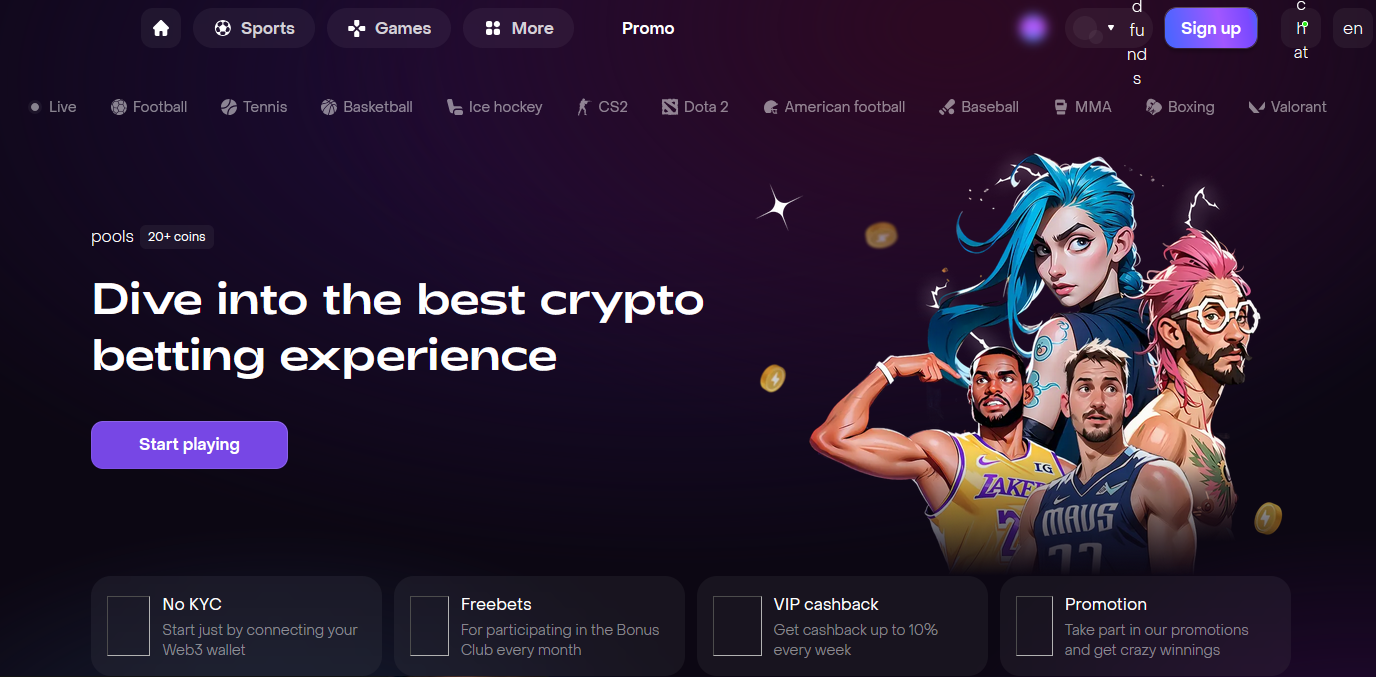Open Valorant esports category
This screenshot has height=677, width=1376.
pyautogui.click(x=1288, y=107)
